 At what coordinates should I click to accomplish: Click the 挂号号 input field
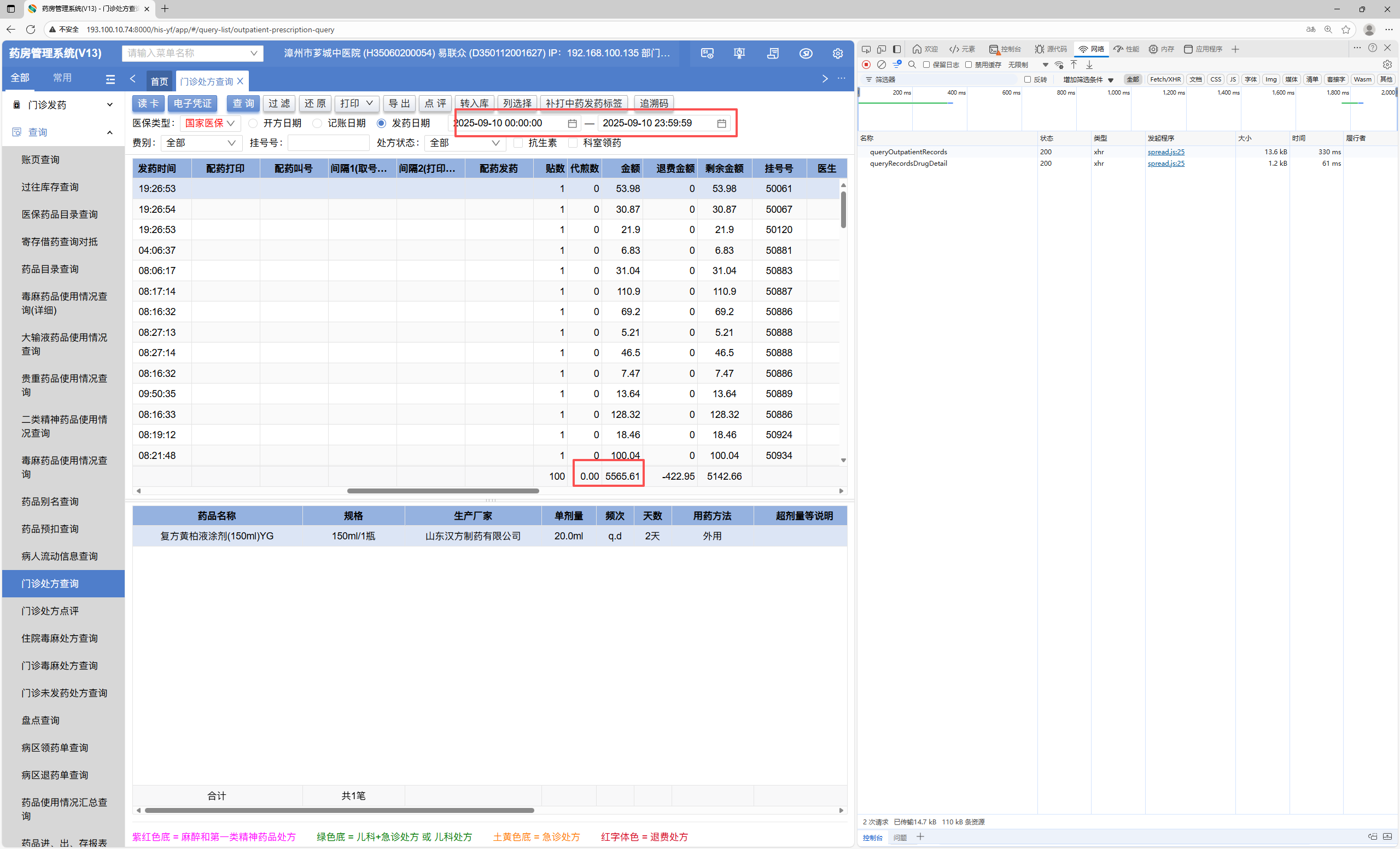(x=328, y=143)
